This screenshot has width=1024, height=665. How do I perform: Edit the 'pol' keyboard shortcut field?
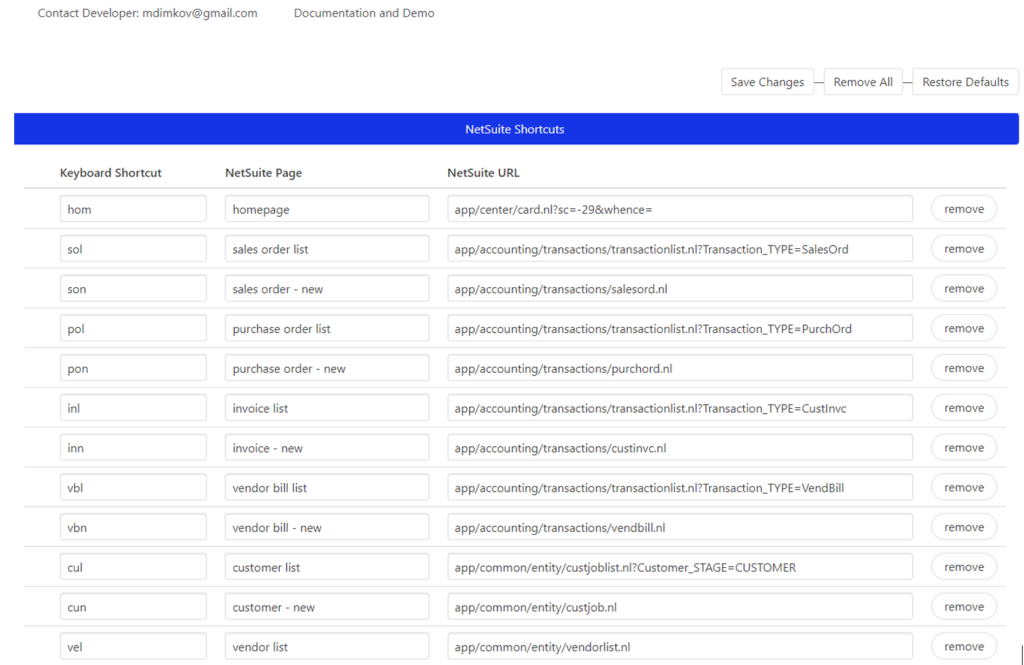[x=133, y=329]
